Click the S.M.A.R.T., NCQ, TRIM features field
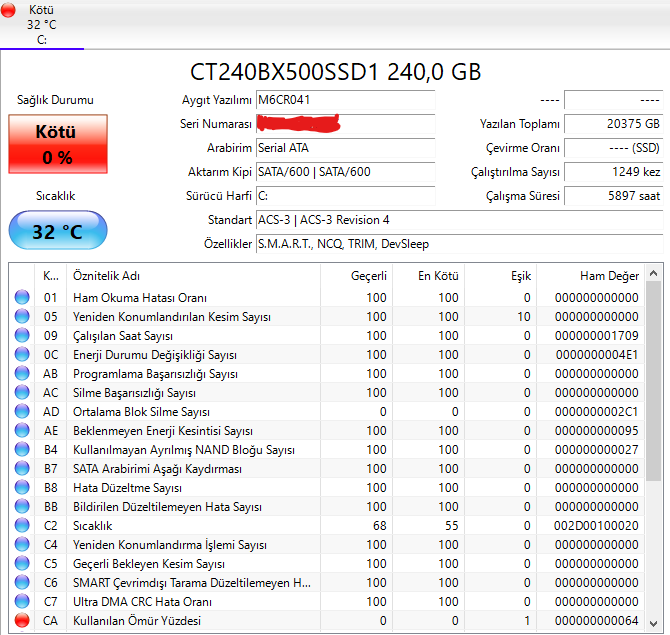670x635 pixels. click(459, 244)
